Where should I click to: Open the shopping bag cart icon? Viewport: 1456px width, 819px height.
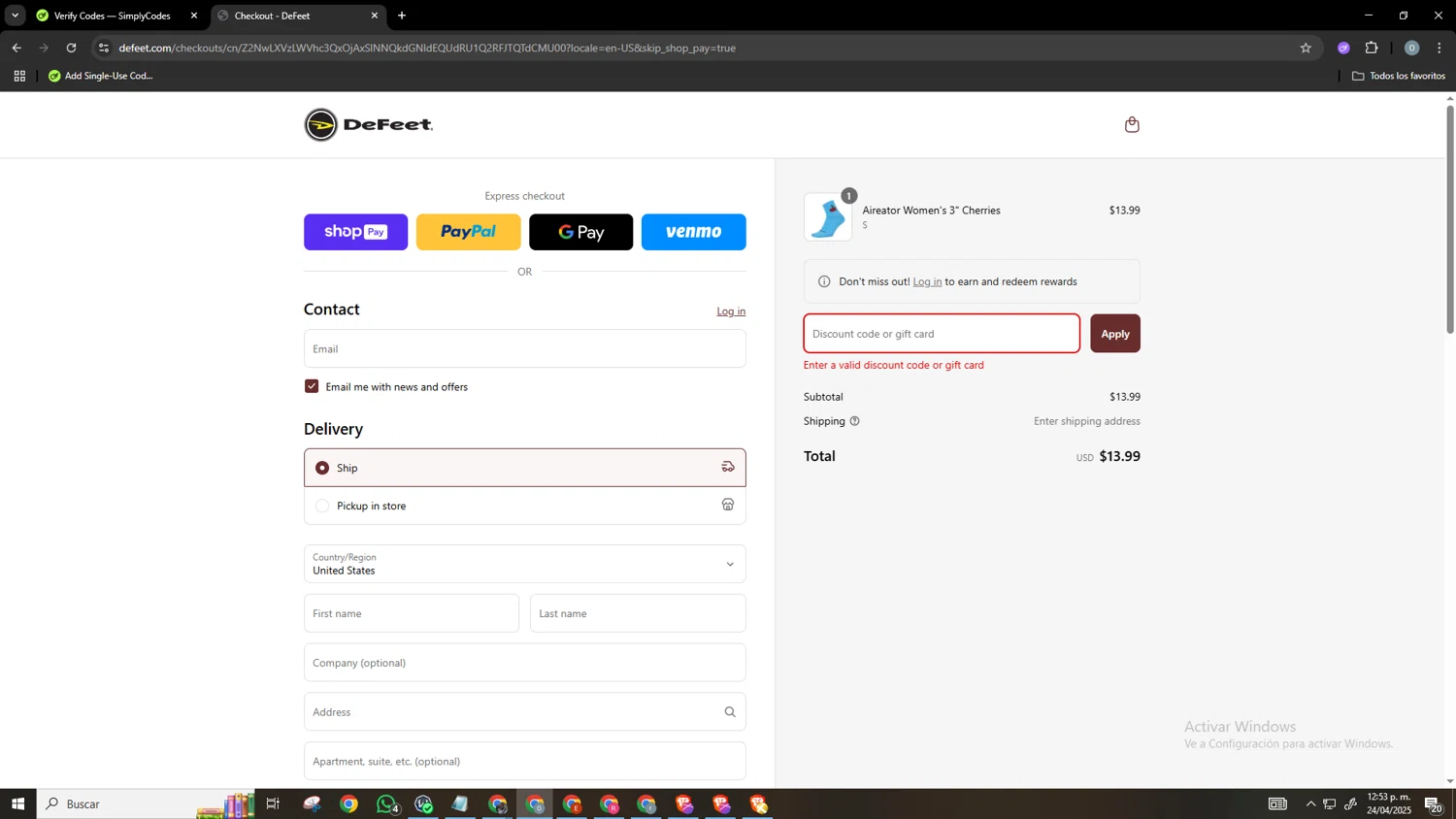1132,124
